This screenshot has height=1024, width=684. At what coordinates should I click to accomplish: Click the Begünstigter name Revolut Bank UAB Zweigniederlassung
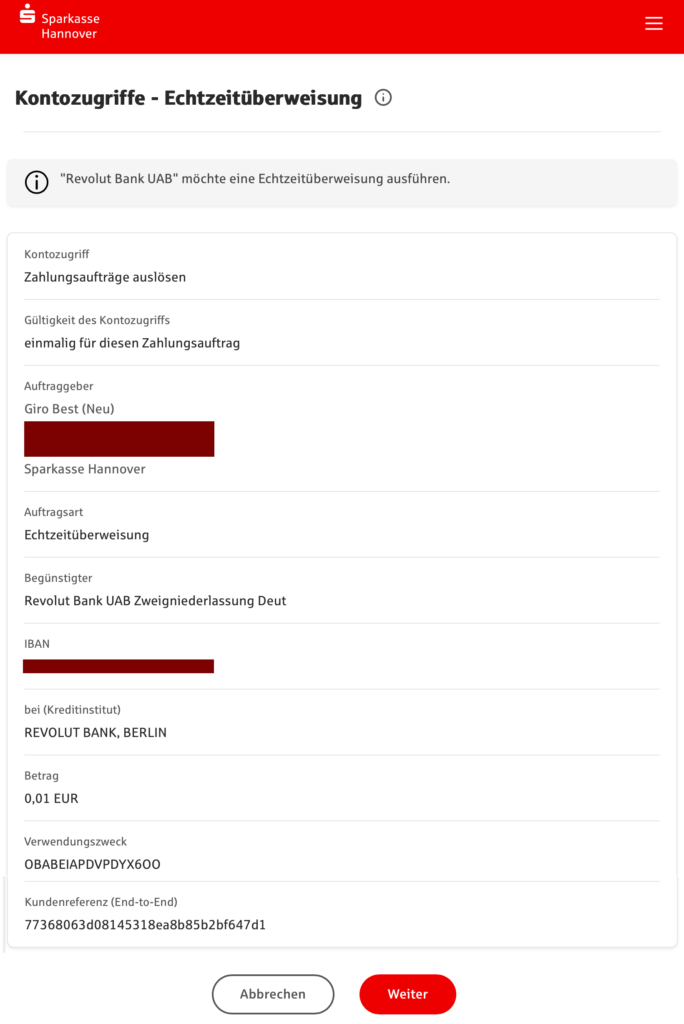[155, 601]
